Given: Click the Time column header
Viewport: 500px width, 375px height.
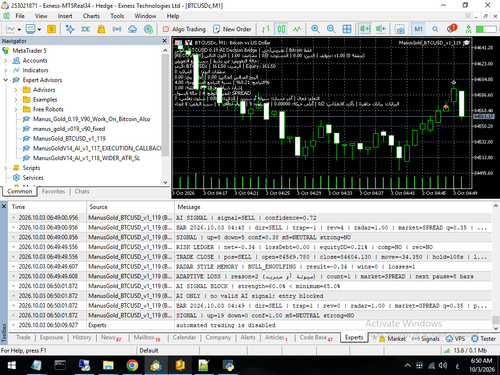Looking at the screenshot, I should [x=48, y=207].
